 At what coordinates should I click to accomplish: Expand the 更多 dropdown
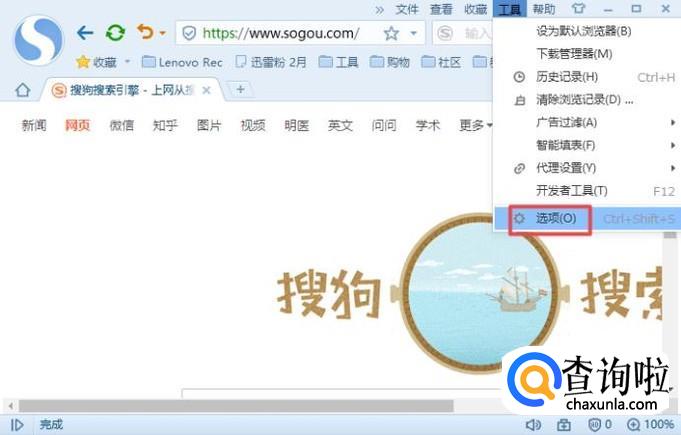[476, 125]
